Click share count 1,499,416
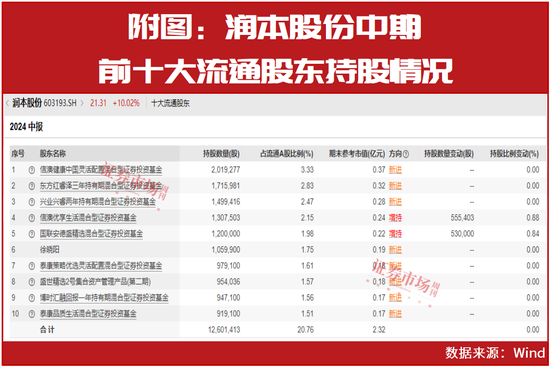Viewport: 550px width, 368px height. [226, 202]
